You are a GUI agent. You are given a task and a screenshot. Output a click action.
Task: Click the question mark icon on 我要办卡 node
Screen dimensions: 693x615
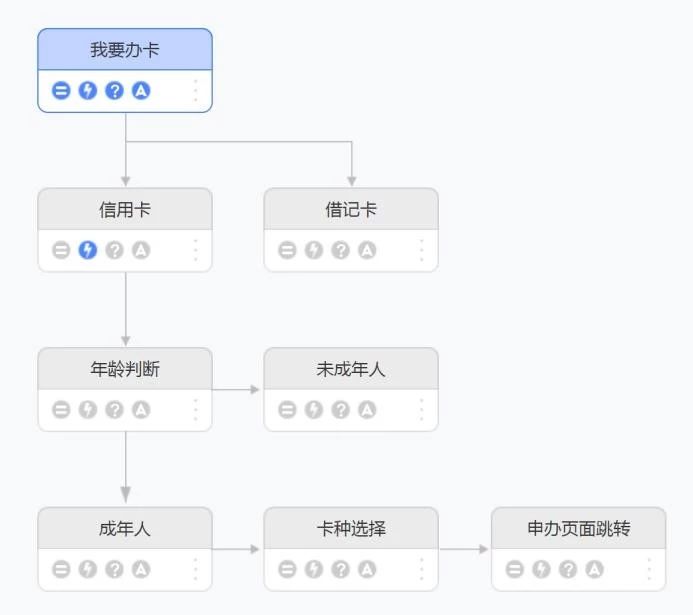[115, 91]
